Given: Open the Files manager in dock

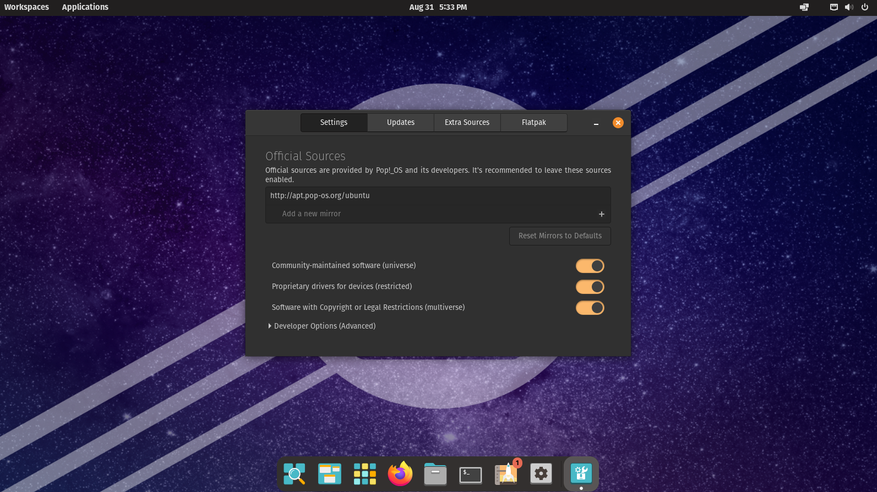Looking at the screenshot, I should [x=435, y=473].
